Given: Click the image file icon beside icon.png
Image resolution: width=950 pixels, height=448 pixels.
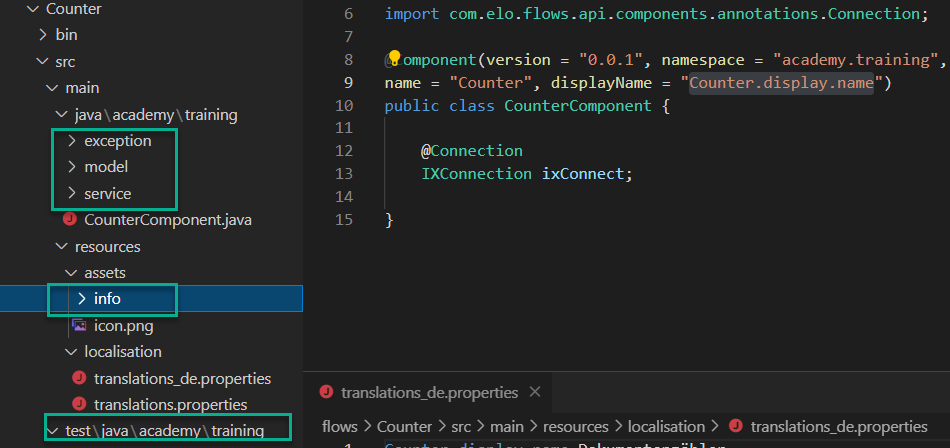Looking at the screenshot, I should 79,325.
